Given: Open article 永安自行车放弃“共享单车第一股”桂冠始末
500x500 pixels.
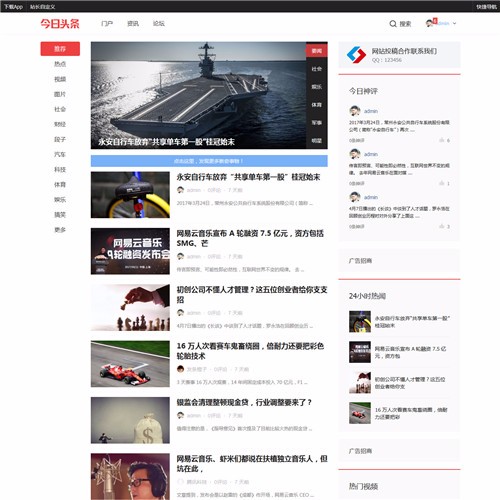Looking at the screenshot, I should coord(248,177).
